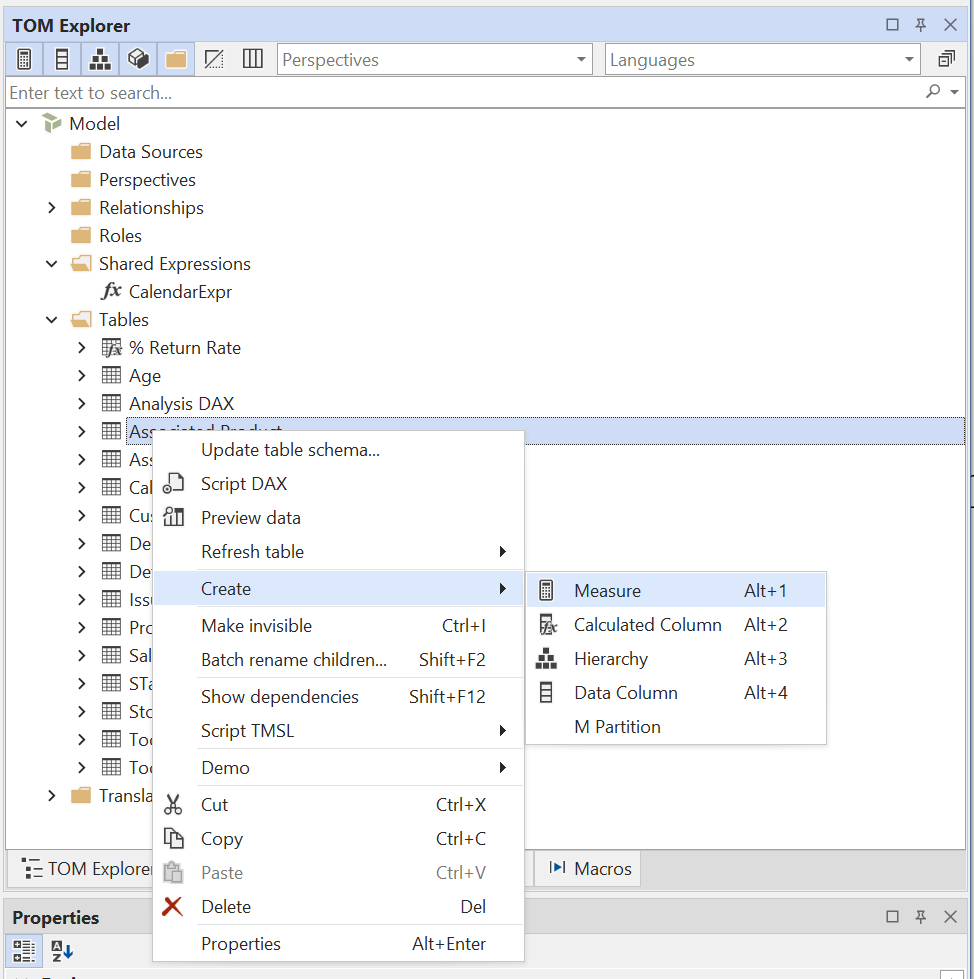Screen dimensions: 974x979
Task: Toggle display folders view button
Action: pos(176,60)
